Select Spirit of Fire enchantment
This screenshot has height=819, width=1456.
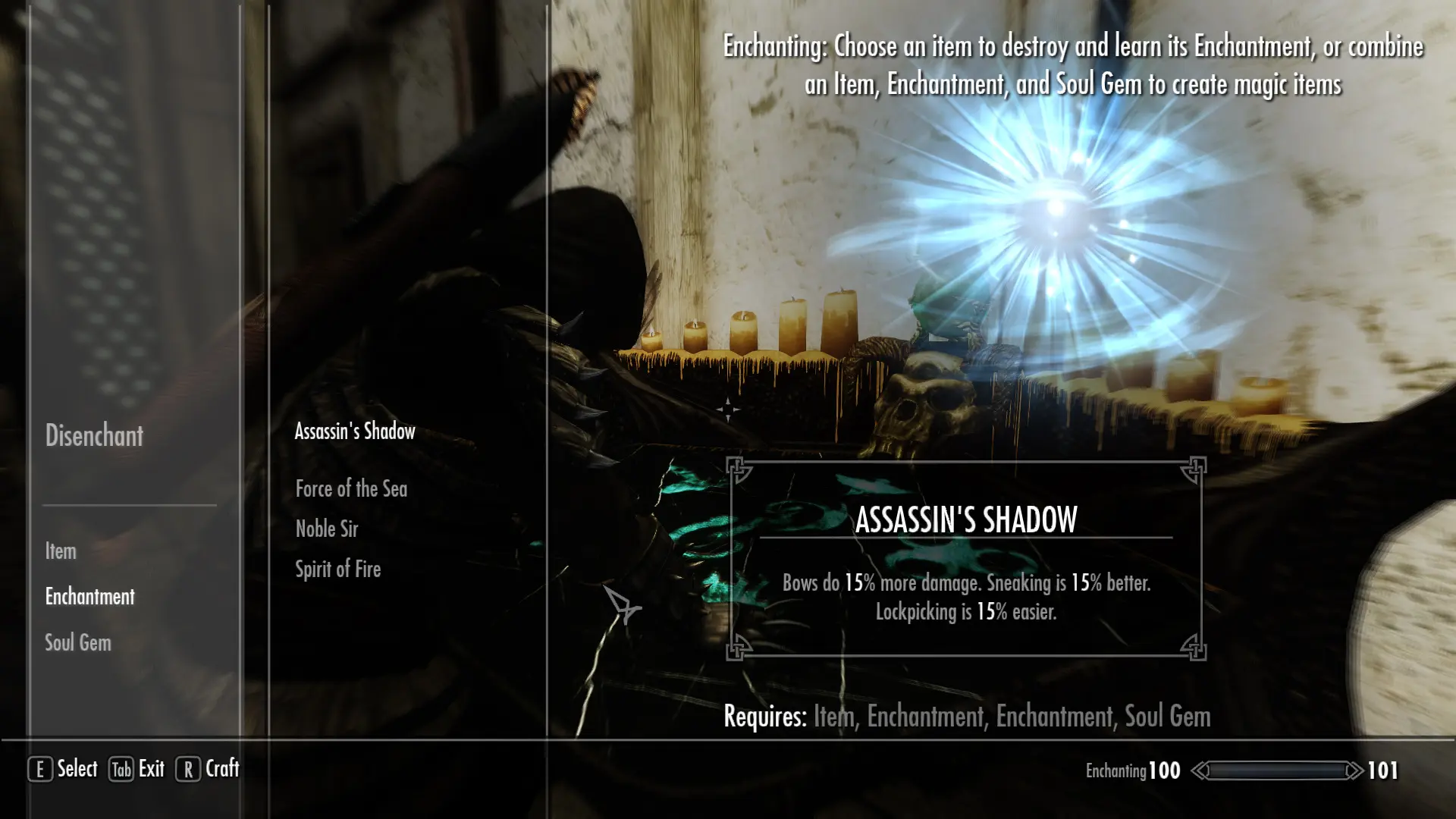point(338,568)
